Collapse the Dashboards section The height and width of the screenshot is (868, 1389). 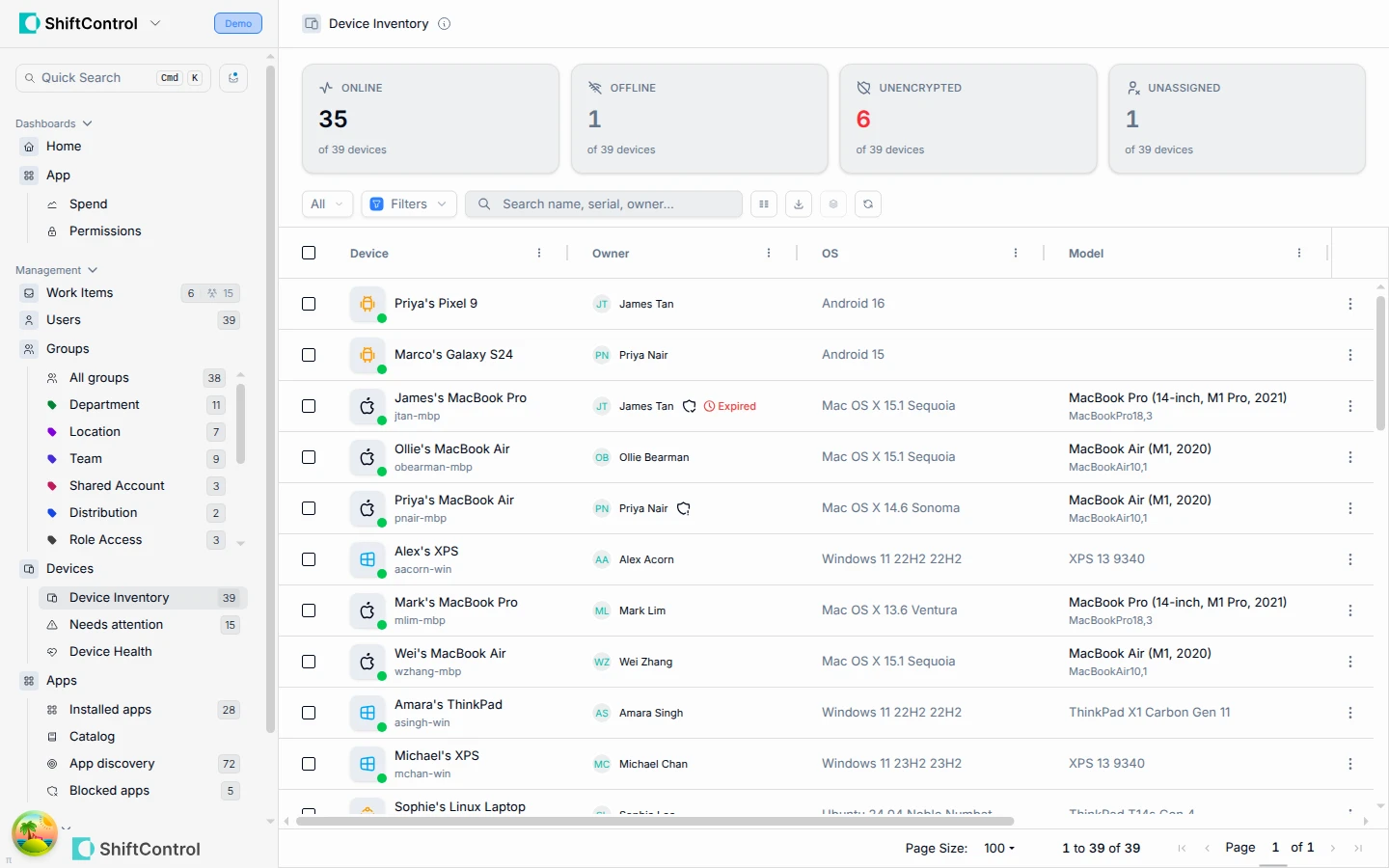tap(54, 123)
